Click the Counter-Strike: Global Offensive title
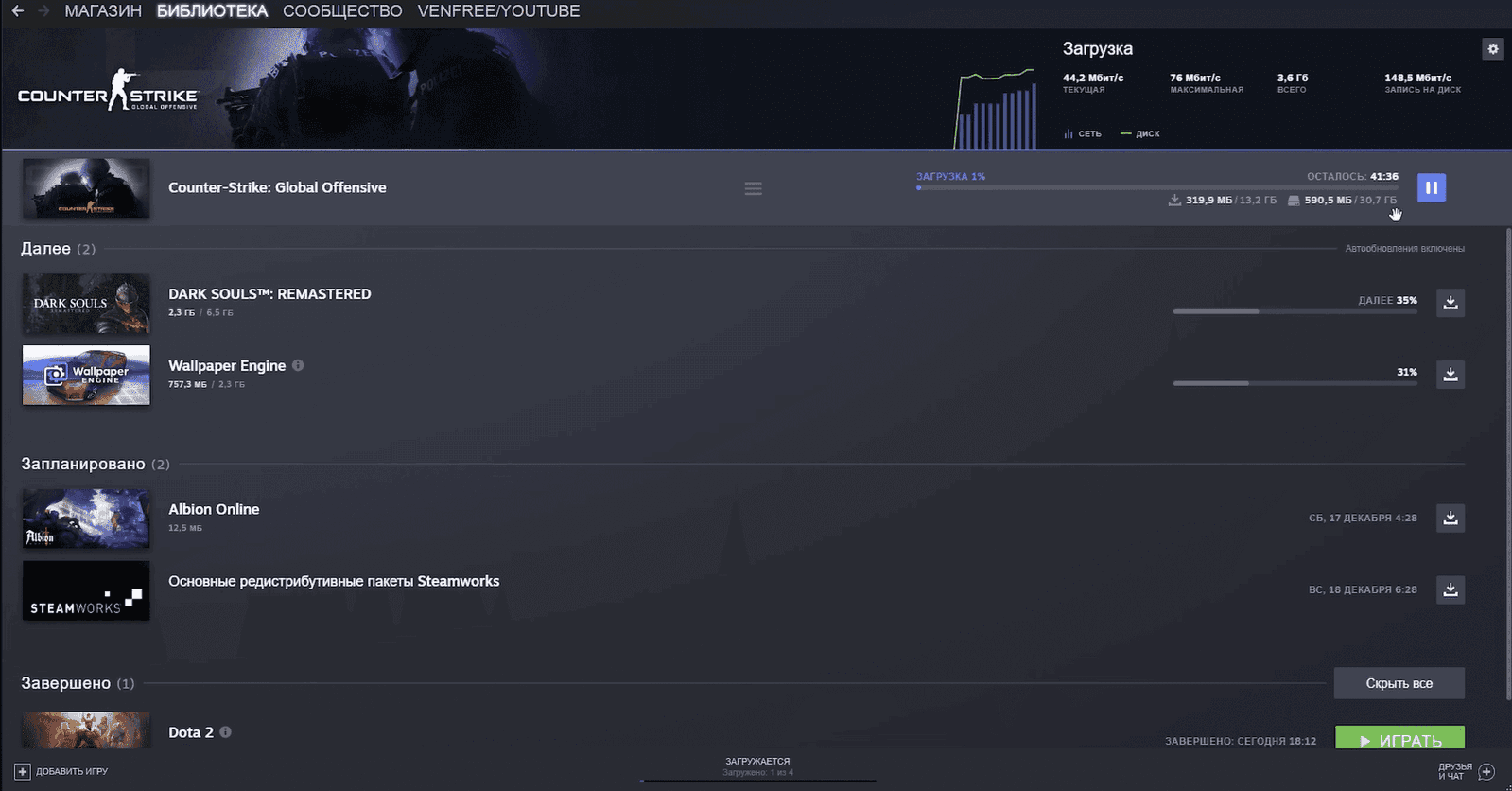 (277, 187)
